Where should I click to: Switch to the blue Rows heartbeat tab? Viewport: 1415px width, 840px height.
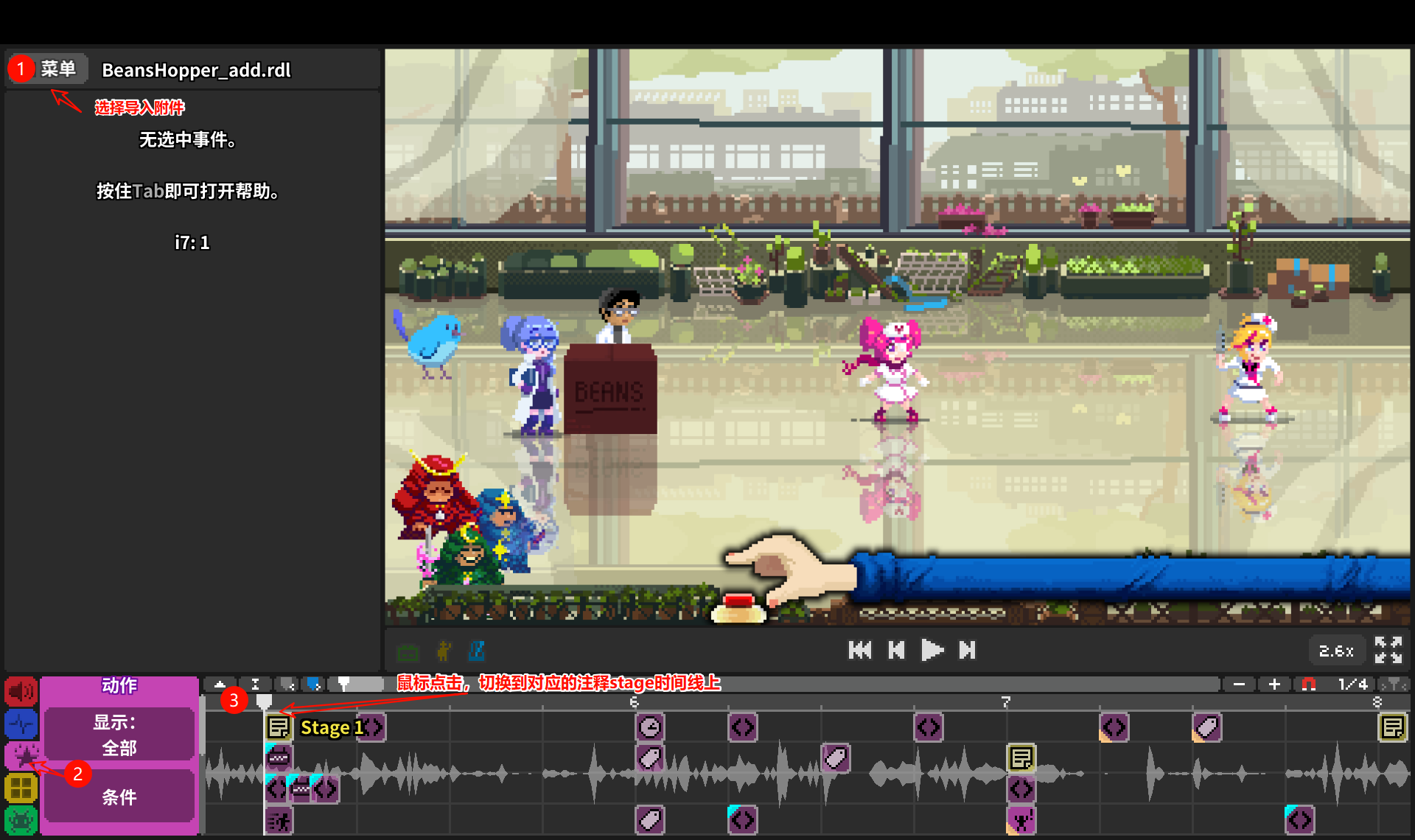tap(21, 724)
